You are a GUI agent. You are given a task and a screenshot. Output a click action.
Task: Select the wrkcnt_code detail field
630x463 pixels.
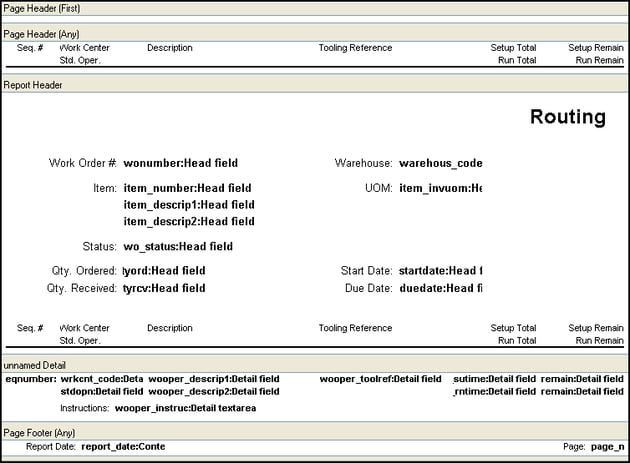102,379
